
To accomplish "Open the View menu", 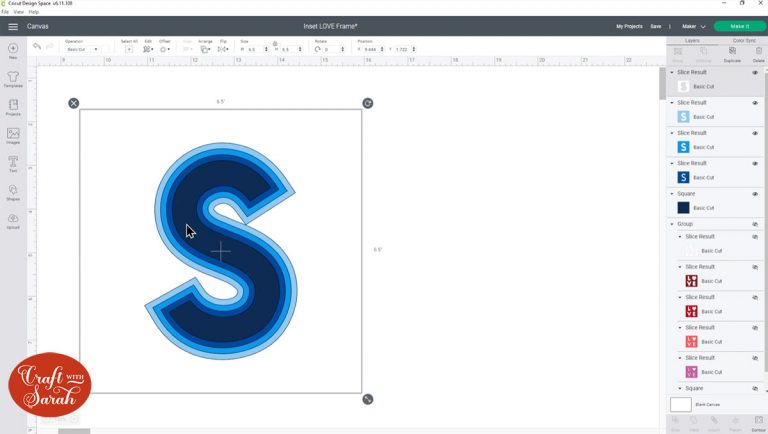I will pos(19,12).
